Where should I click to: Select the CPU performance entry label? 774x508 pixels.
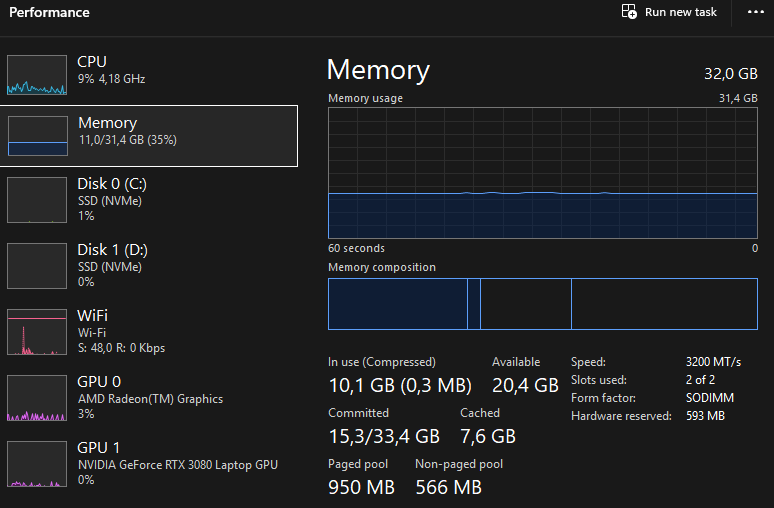92,62
